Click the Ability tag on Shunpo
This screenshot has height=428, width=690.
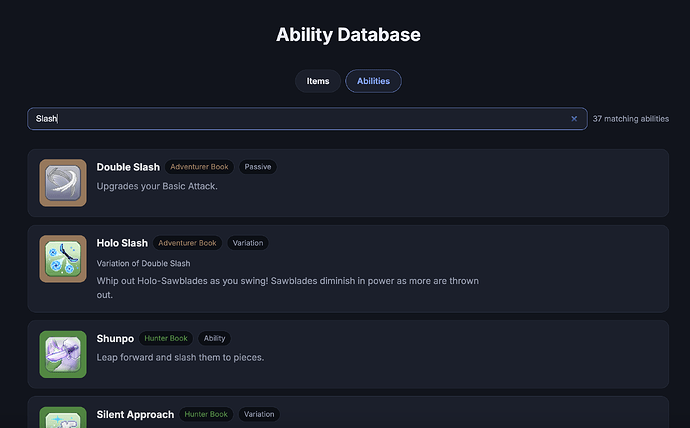(214, 338)
